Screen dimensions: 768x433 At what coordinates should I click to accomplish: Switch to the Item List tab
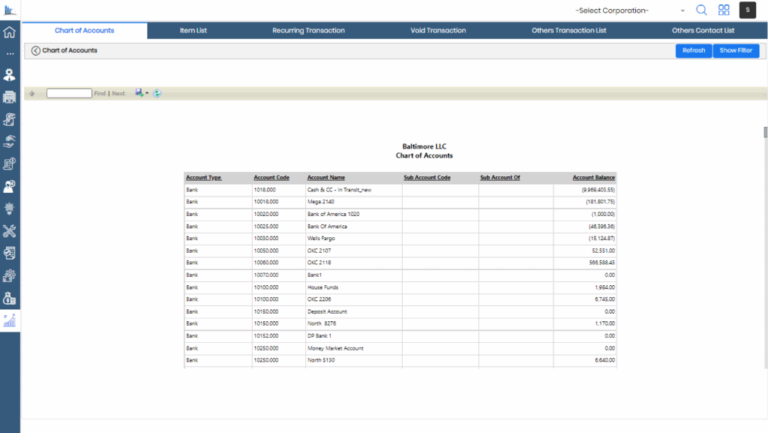pyautogui.click(x=193, y=31)
